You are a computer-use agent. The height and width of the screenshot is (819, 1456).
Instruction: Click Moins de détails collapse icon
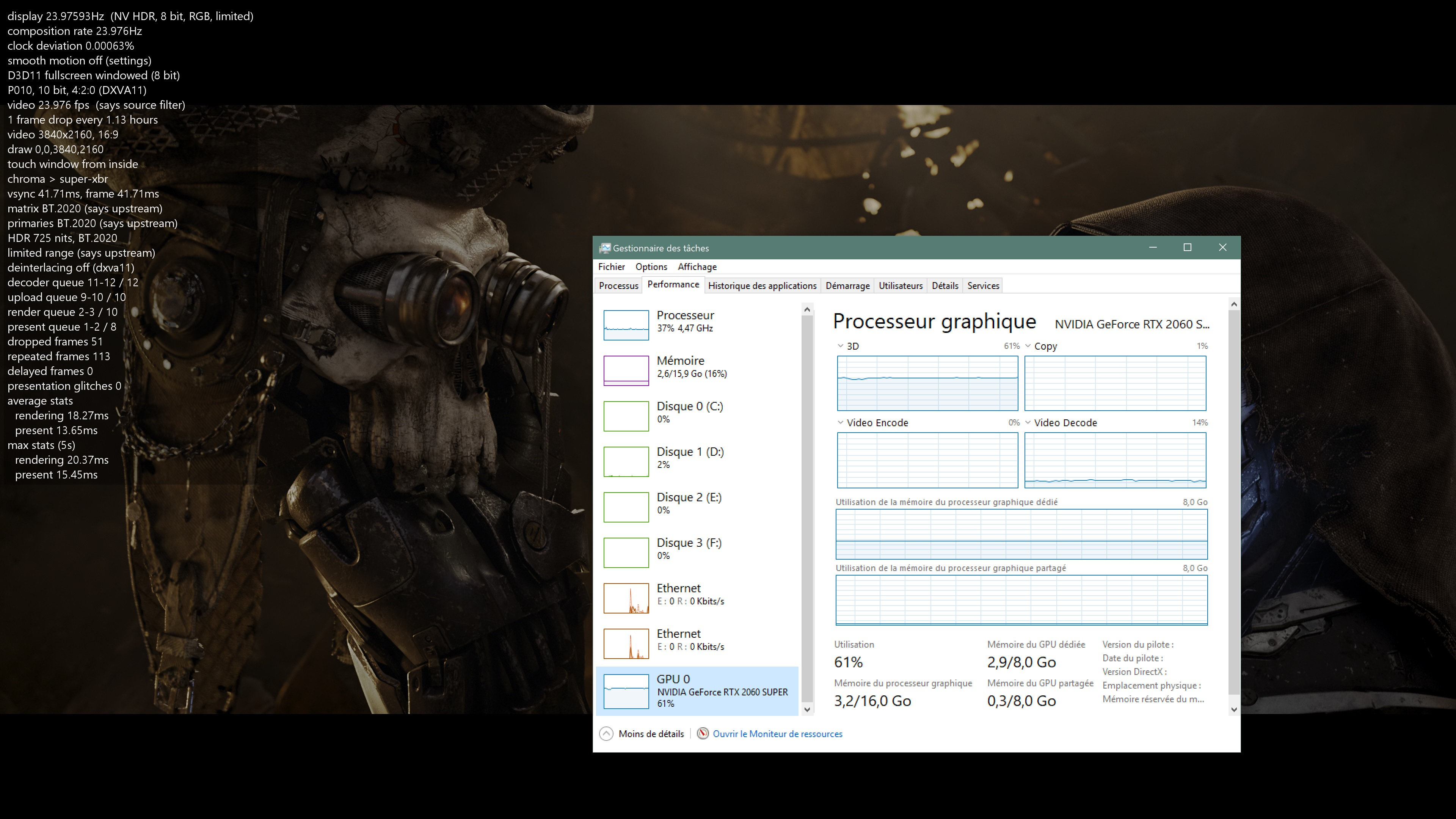(x=606, y=734)
